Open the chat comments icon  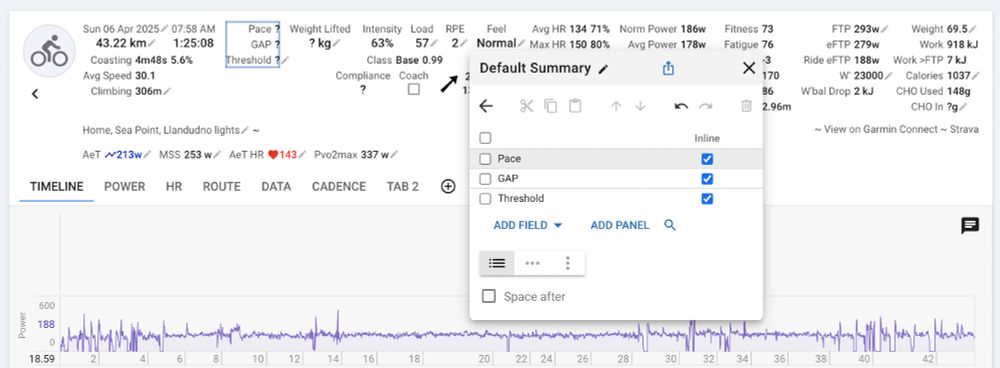(x=970, y=225)
